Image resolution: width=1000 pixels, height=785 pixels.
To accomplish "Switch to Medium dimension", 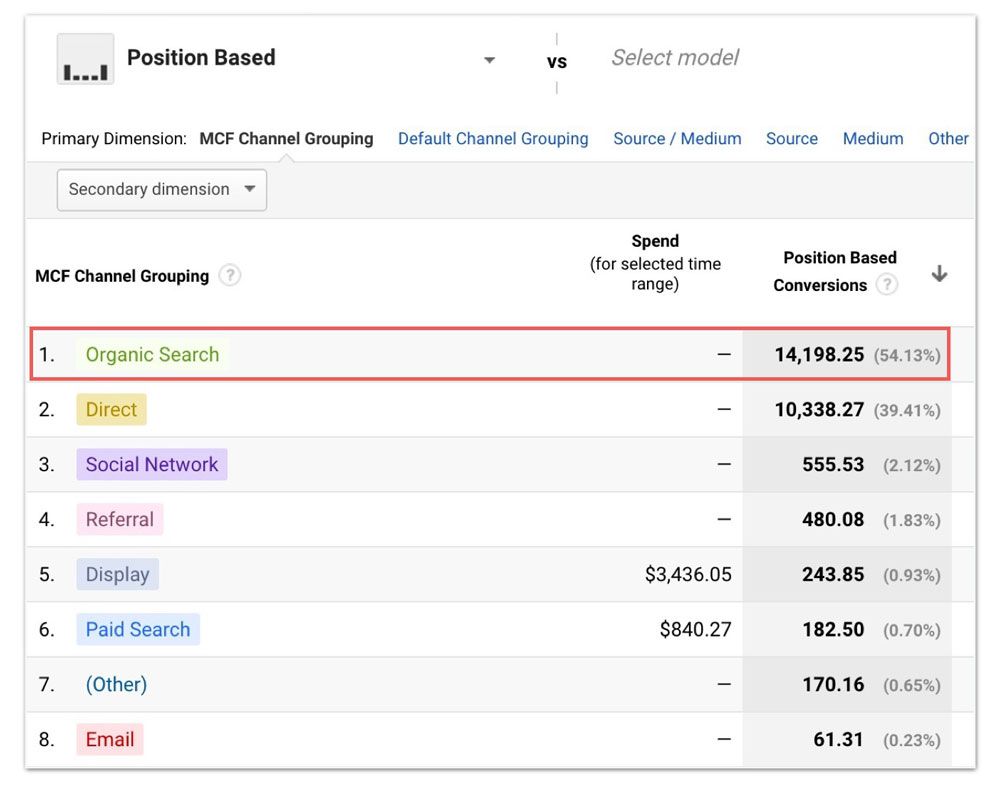I will tap(873, 138).
